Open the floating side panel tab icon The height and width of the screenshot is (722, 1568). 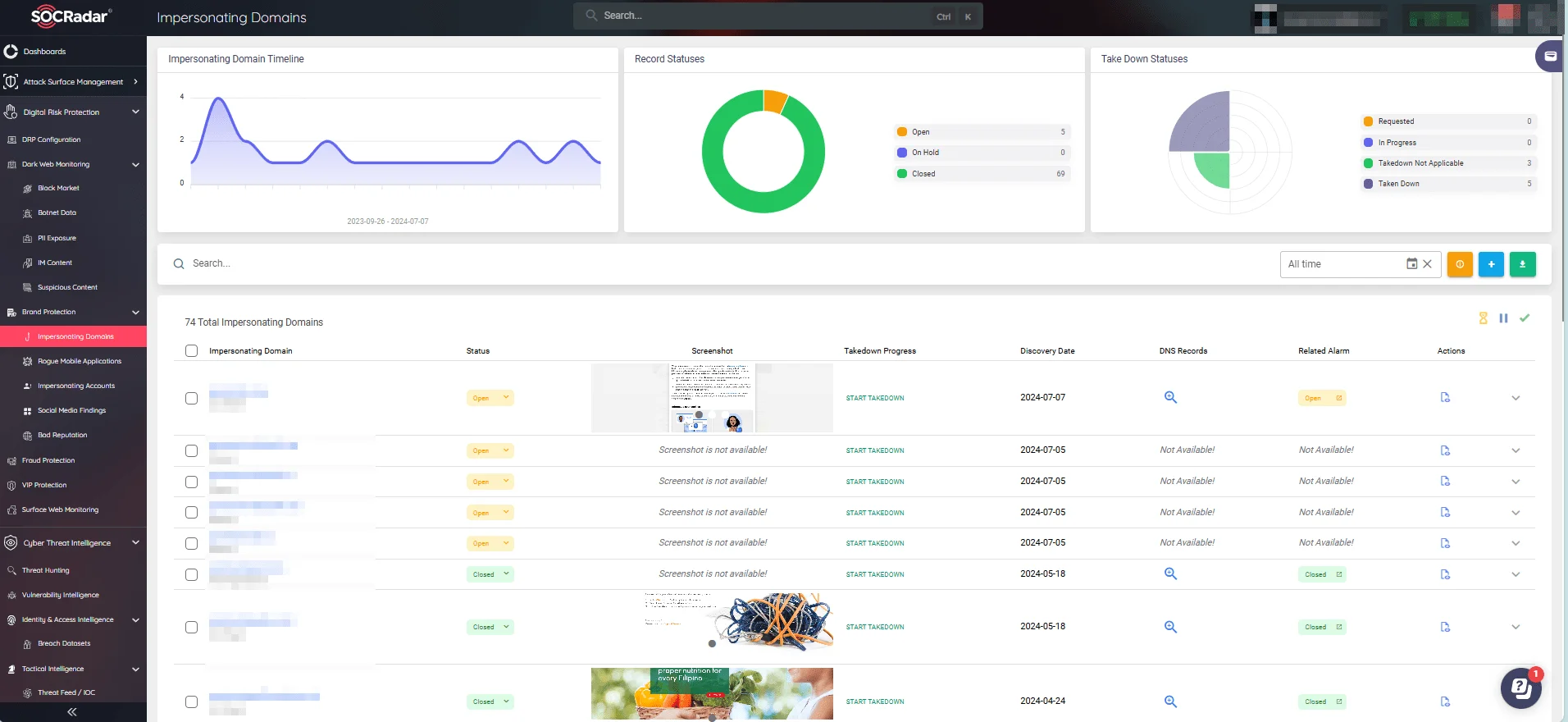[1551, 57]
